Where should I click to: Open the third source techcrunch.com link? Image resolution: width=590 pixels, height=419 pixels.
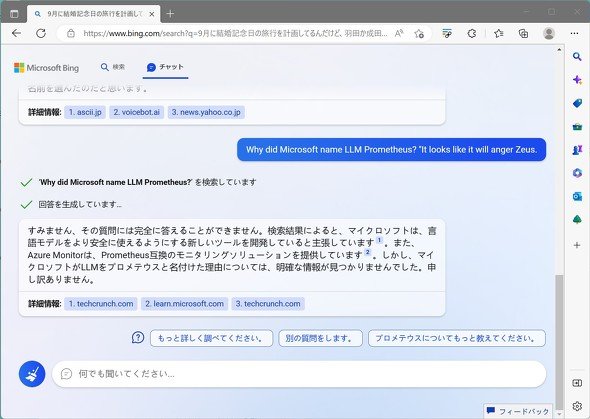(268, 304)
